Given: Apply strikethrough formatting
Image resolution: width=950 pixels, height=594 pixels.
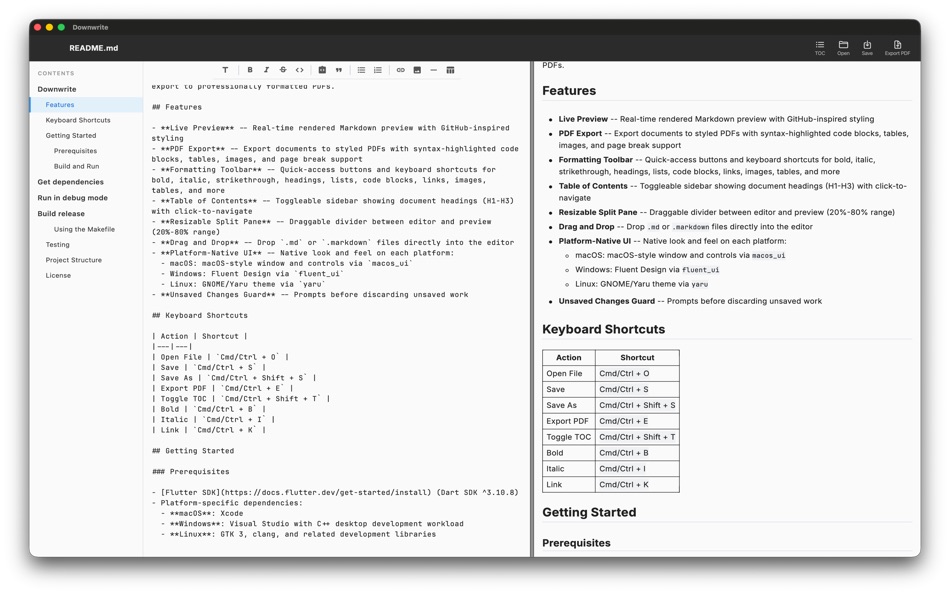Looking at the screenshot, I should click(x=283, y=70).
